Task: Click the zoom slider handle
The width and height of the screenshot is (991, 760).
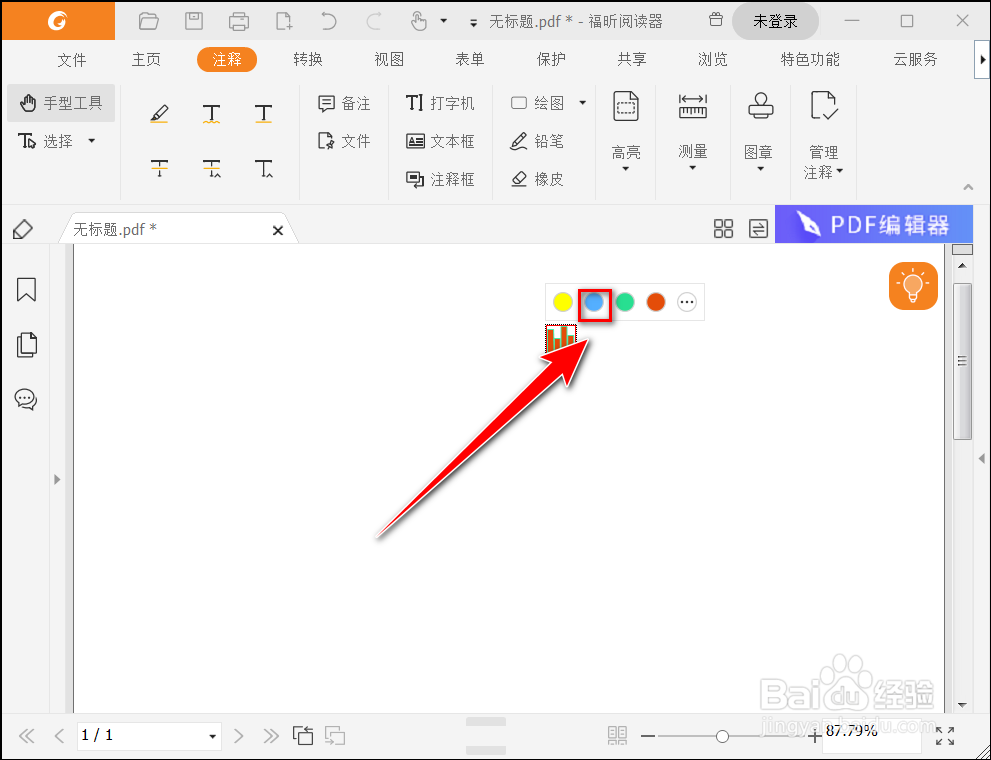Action: (722, 736)
